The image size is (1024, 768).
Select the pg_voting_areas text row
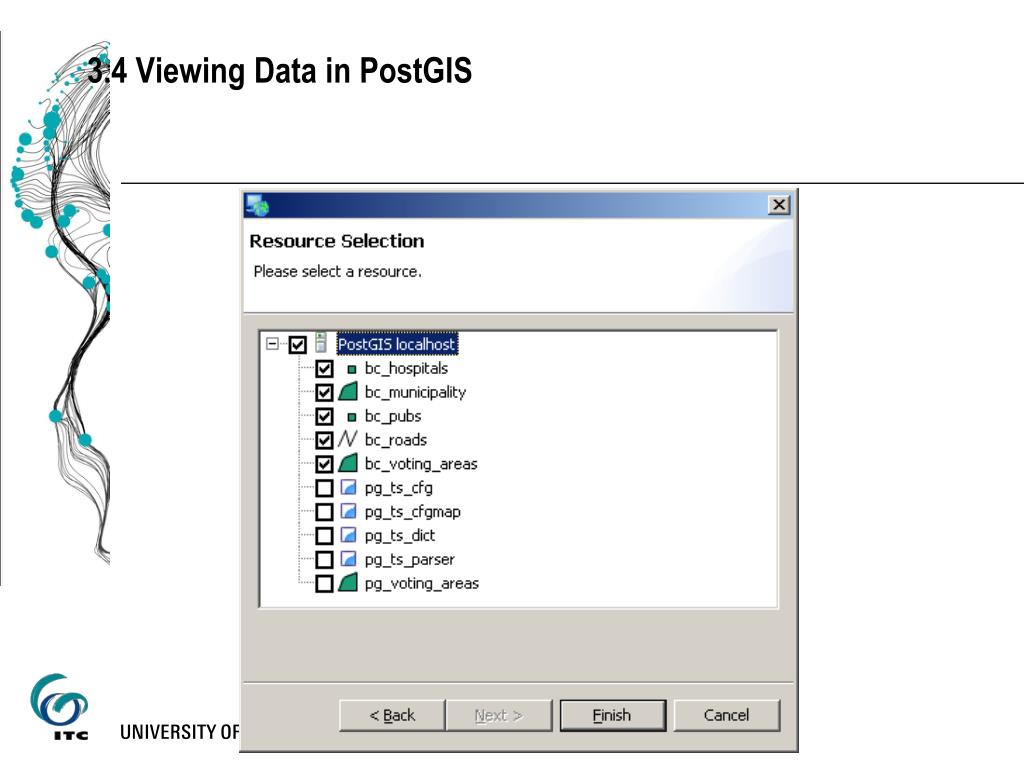point(422,584)
